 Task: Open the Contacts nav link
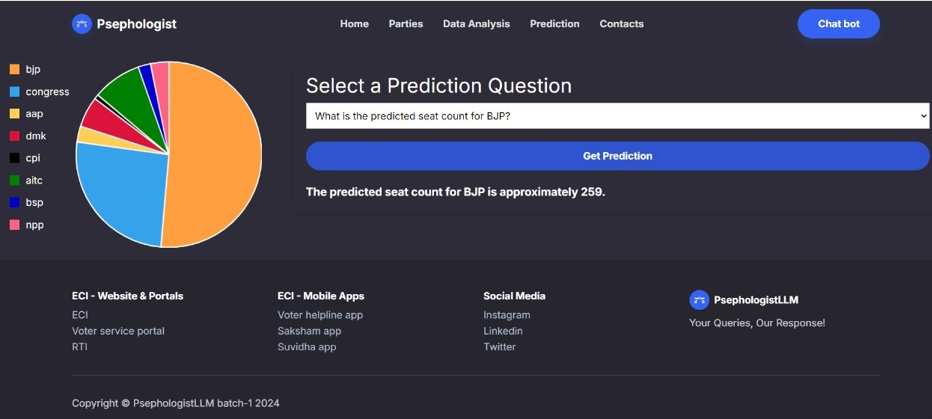(622, 24)
